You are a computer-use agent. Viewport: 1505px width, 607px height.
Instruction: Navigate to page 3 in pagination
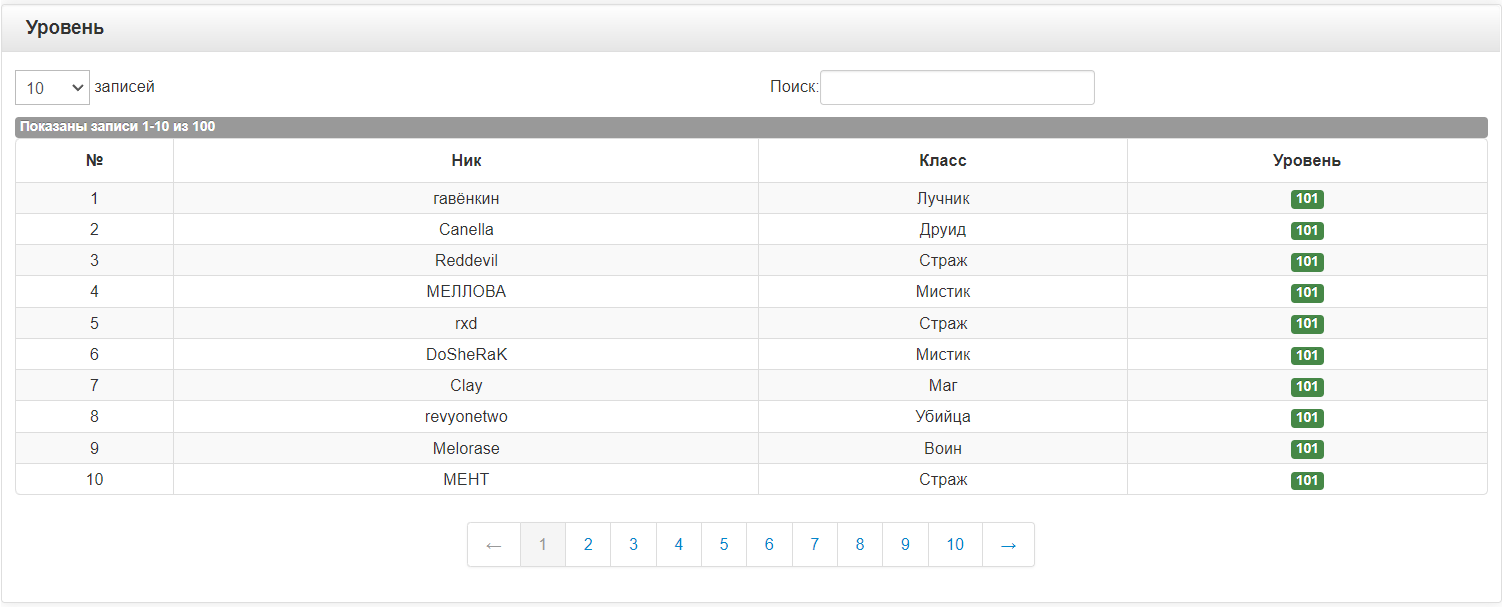pos(633,545)
